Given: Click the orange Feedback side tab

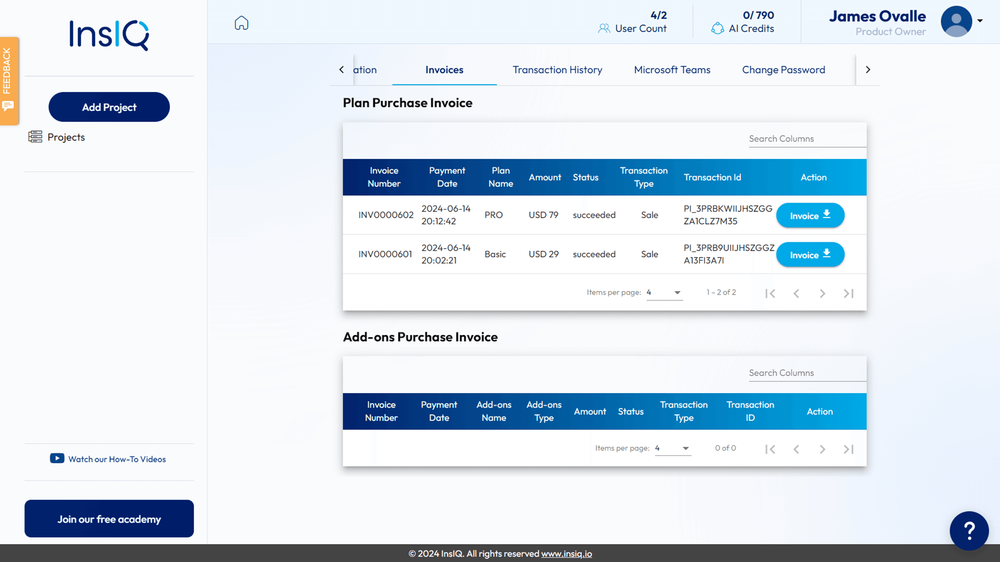Looking at the screenshot, I should coord(9,80).
